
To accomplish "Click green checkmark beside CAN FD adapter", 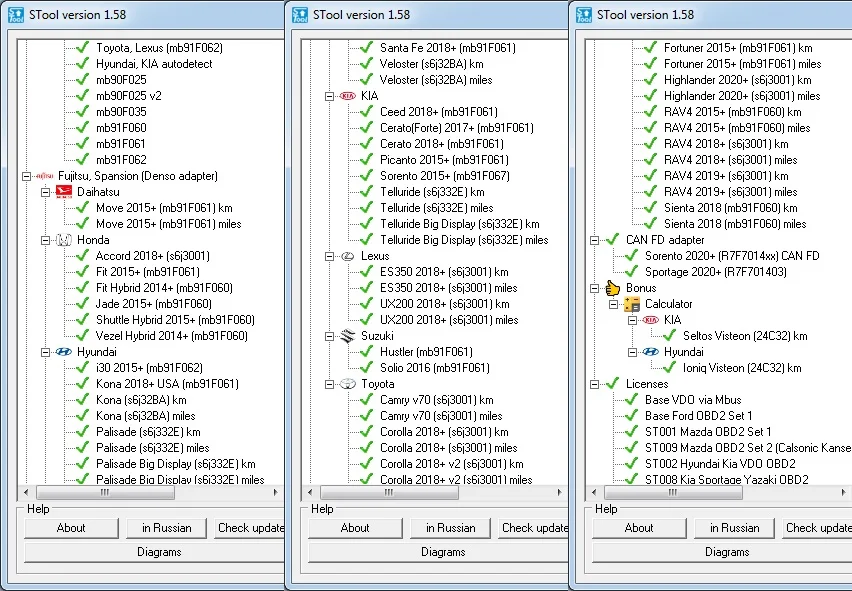I will [x=612, y=239].
